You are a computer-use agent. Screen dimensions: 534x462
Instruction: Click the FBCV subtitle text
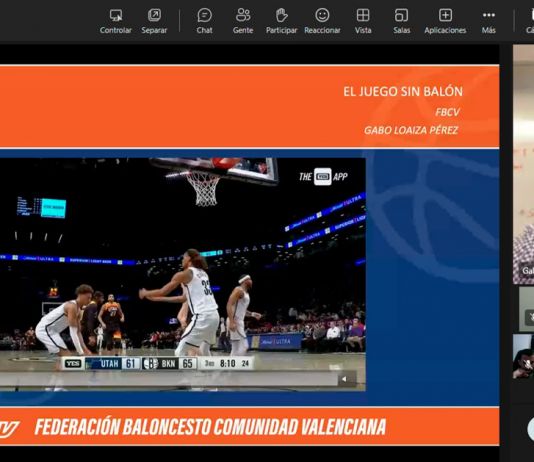pos(447,112)
